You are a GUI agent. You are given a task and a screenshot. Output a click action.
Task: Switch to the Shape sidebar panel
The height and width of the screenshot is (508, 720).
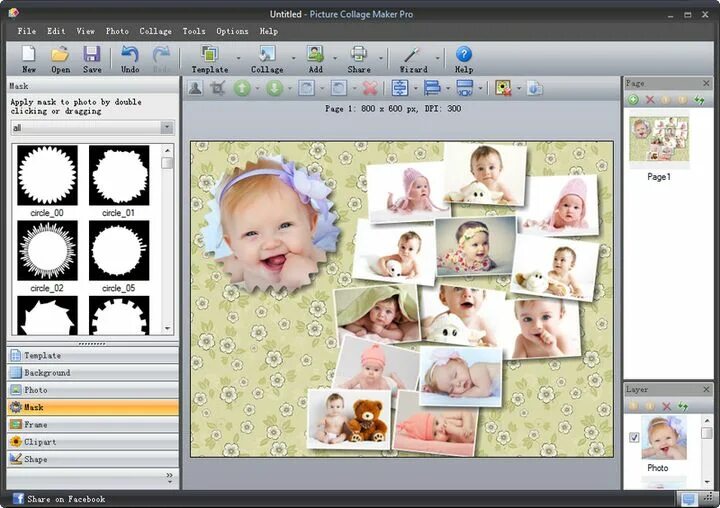93,459
